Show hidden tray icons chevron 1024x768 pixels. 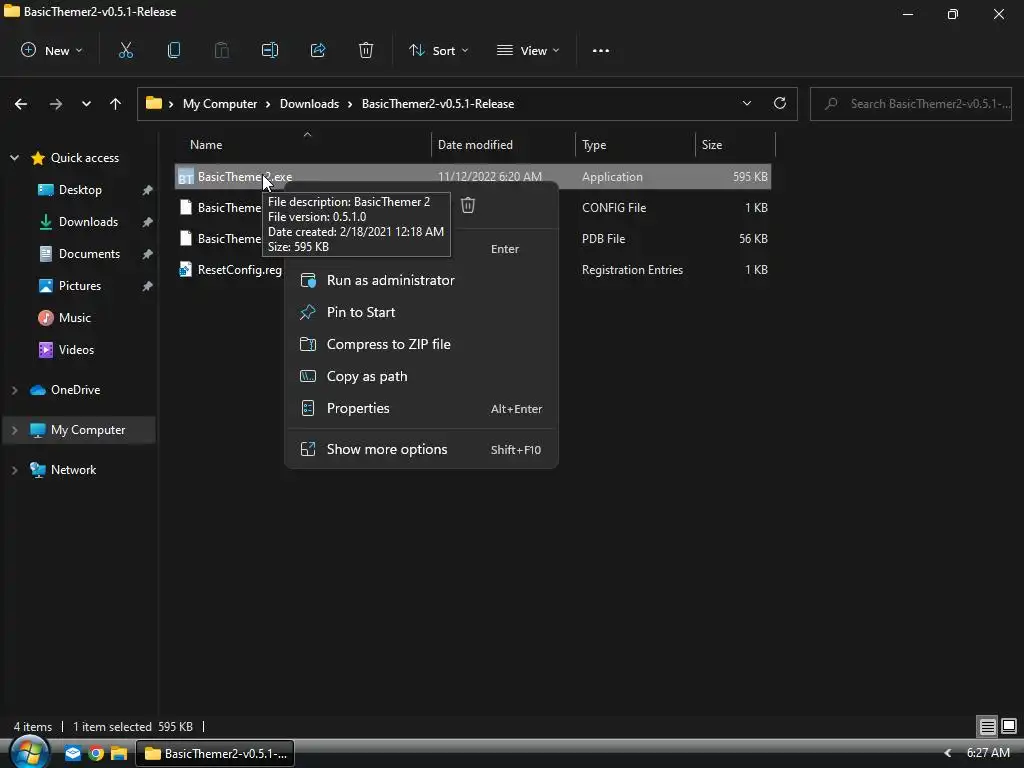[x=948, y=753]
